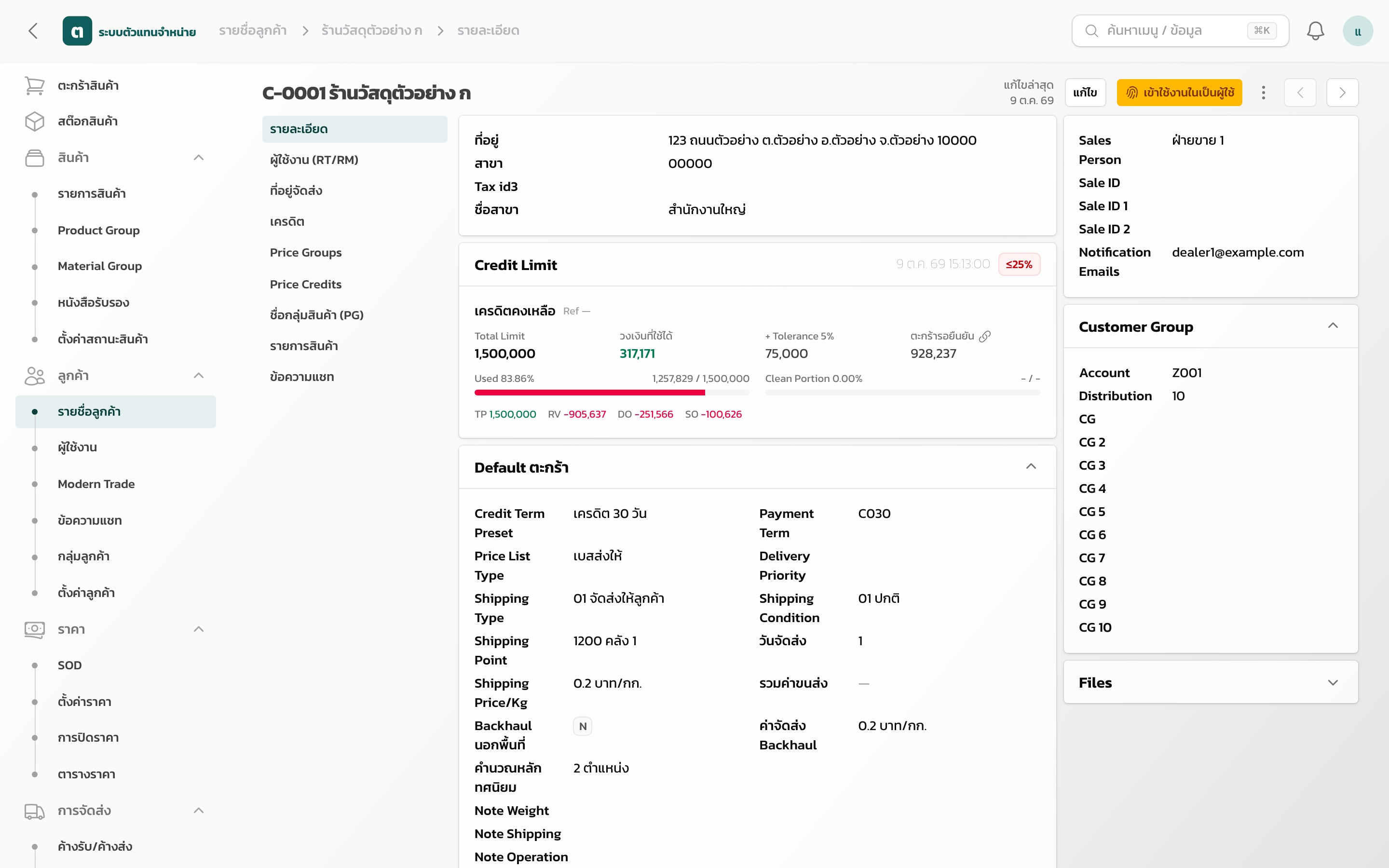Click the สินค้า folder icon
The width and height of the screenshot is (1389, 868).
tap(34, 157)
